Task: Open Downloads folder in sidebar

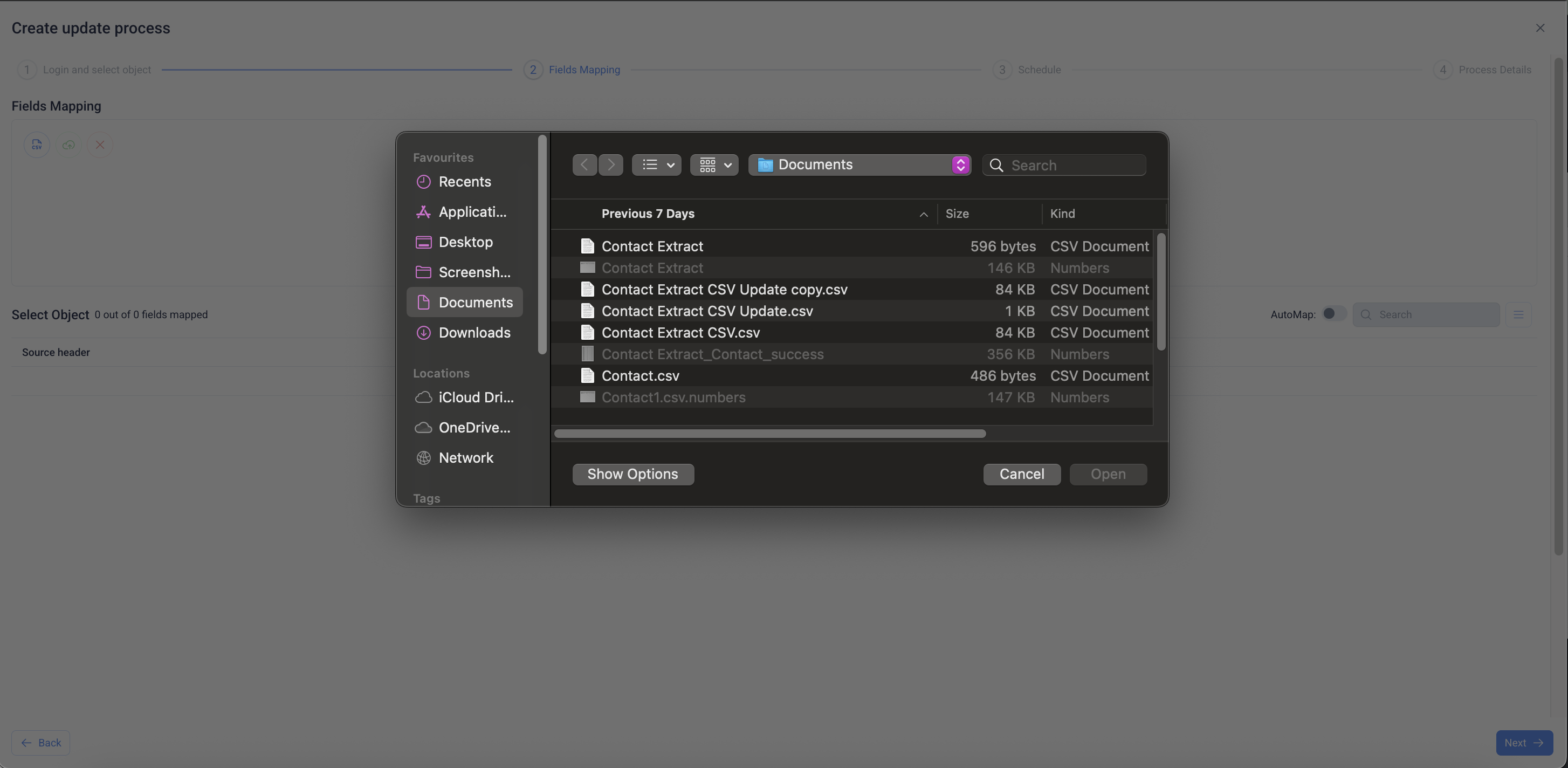Action: click(474, 333)
